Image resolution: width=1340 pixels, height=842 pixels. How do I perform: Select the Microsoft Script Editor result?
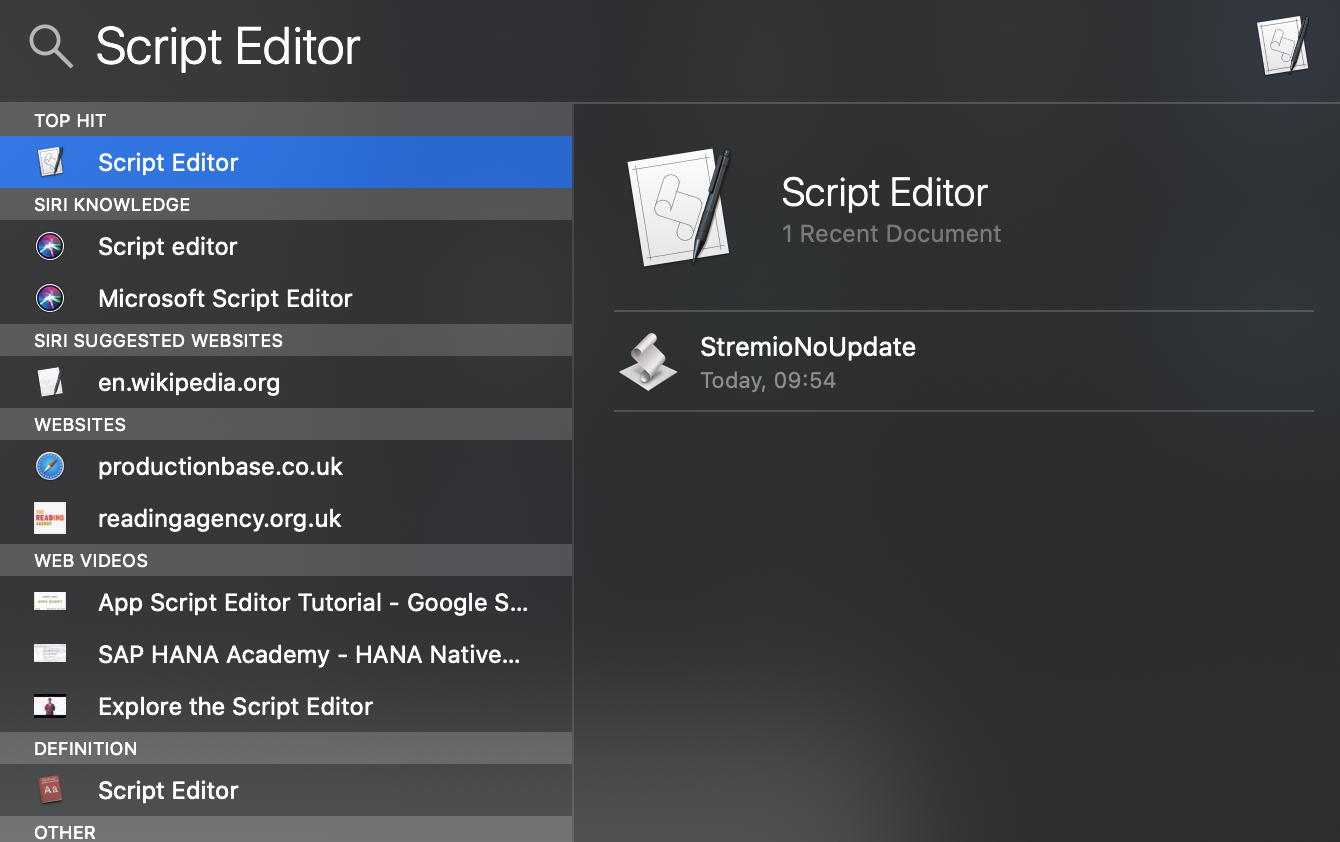[286, 298]
